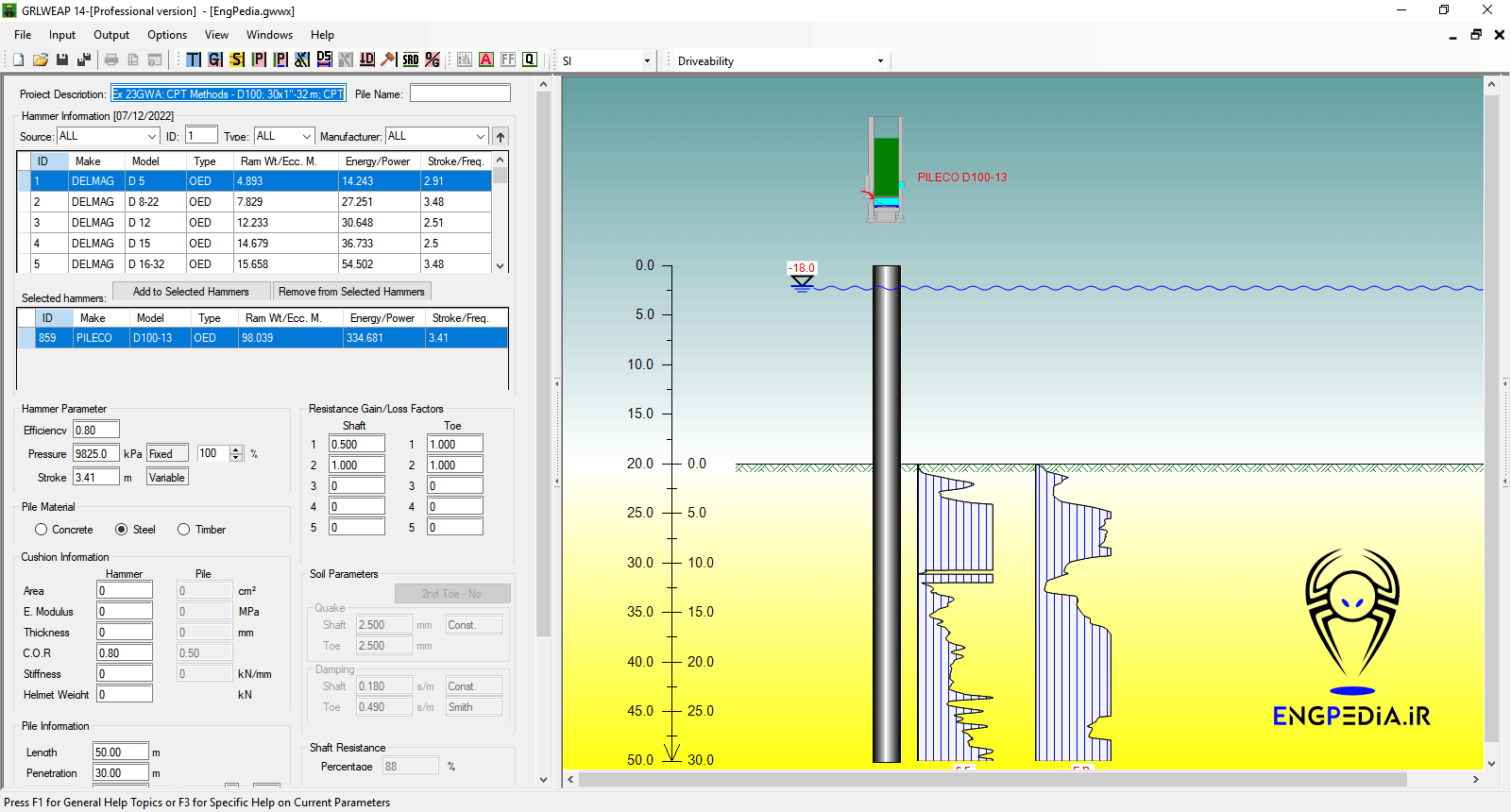Open the Options menu
This screenshot has height=812, width=1511.
(167, 35)
